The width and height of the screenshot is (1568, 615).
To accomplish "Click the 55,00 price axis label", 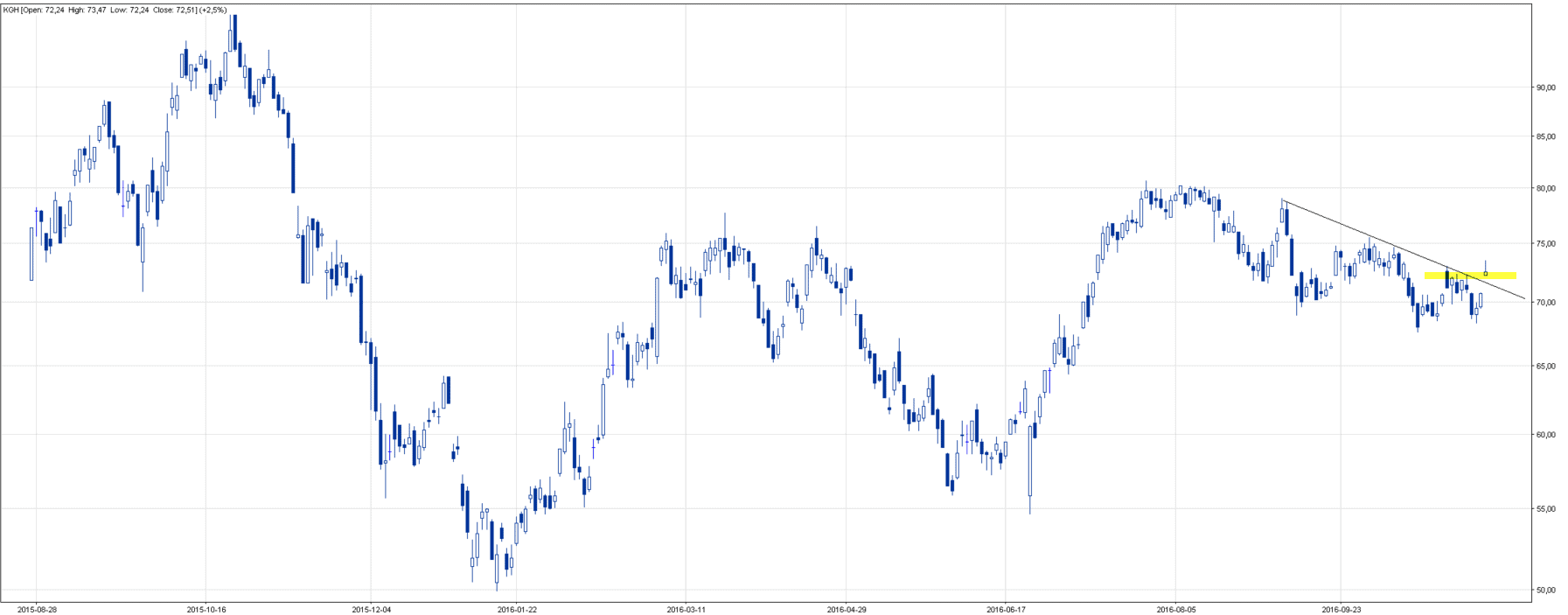I will pos(1545,509).
